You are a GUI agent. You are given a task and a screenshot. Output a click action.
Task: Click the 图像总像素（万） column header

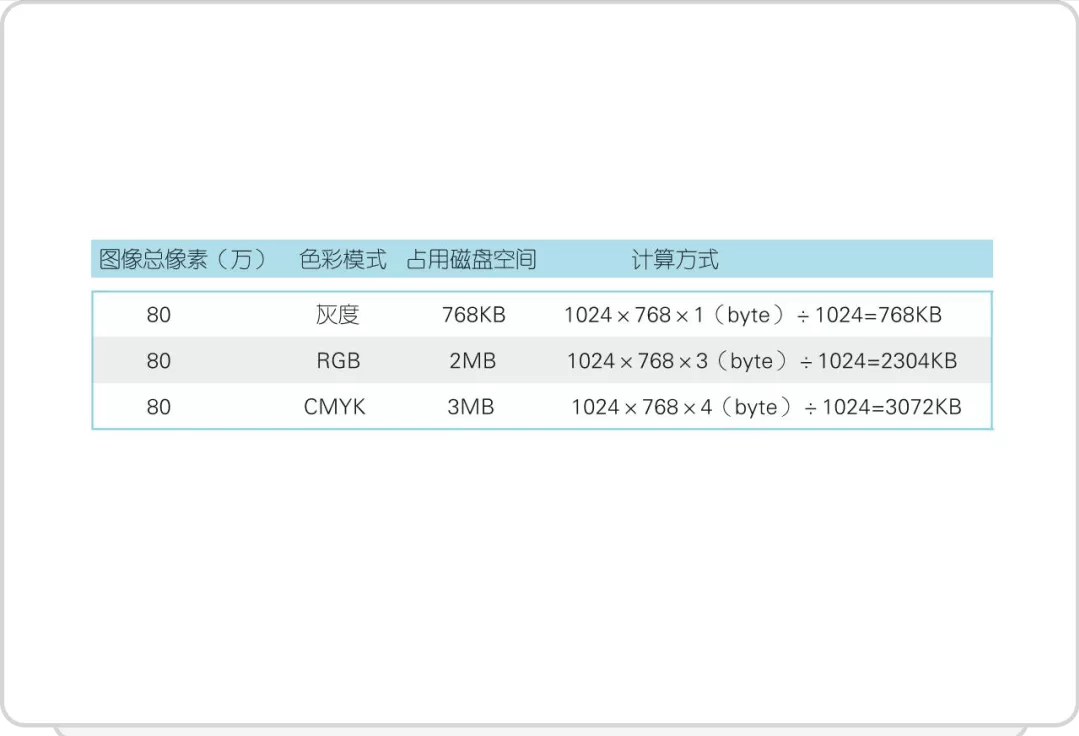tap(183, 259)
